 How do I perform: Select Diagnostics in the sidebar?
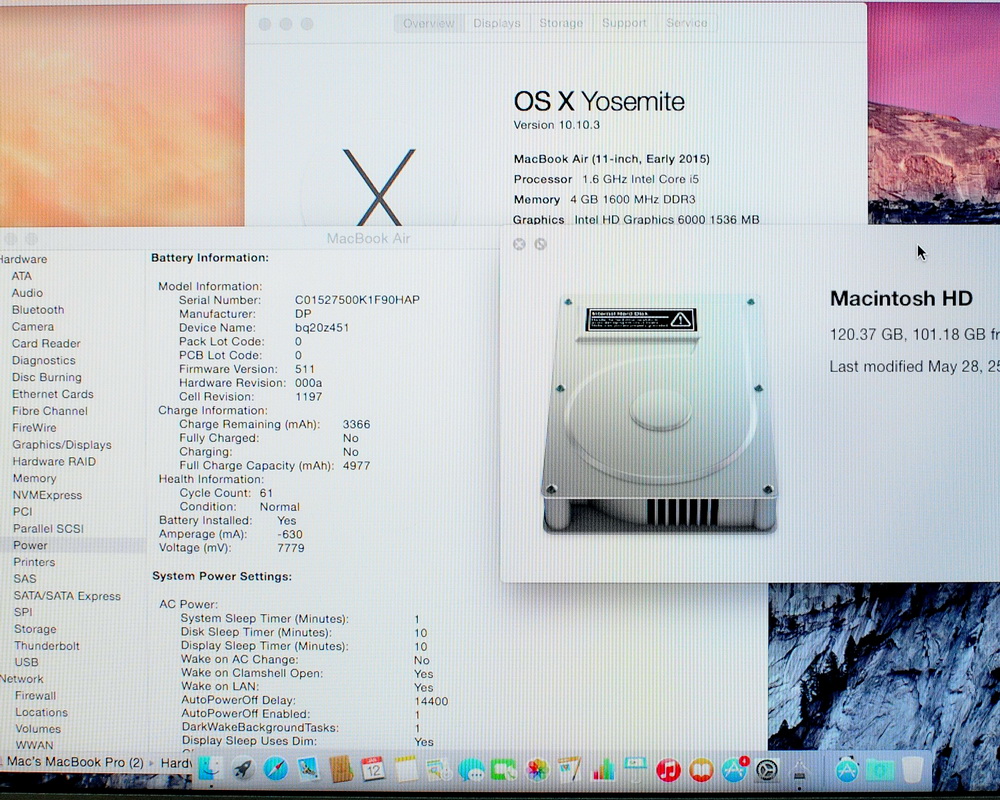[x=44, y=360]
